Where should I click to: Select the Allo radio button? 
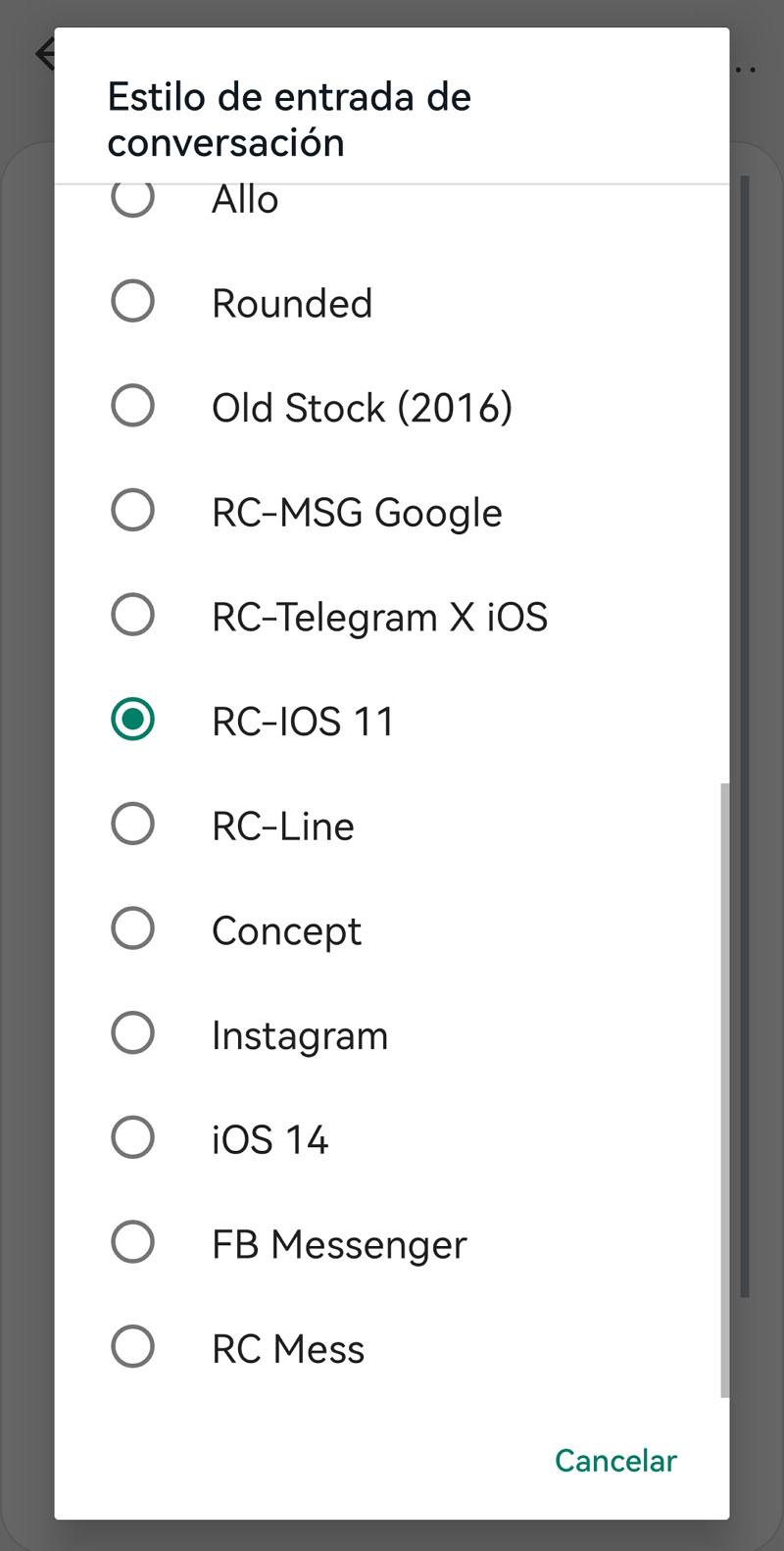coord(132,199)
